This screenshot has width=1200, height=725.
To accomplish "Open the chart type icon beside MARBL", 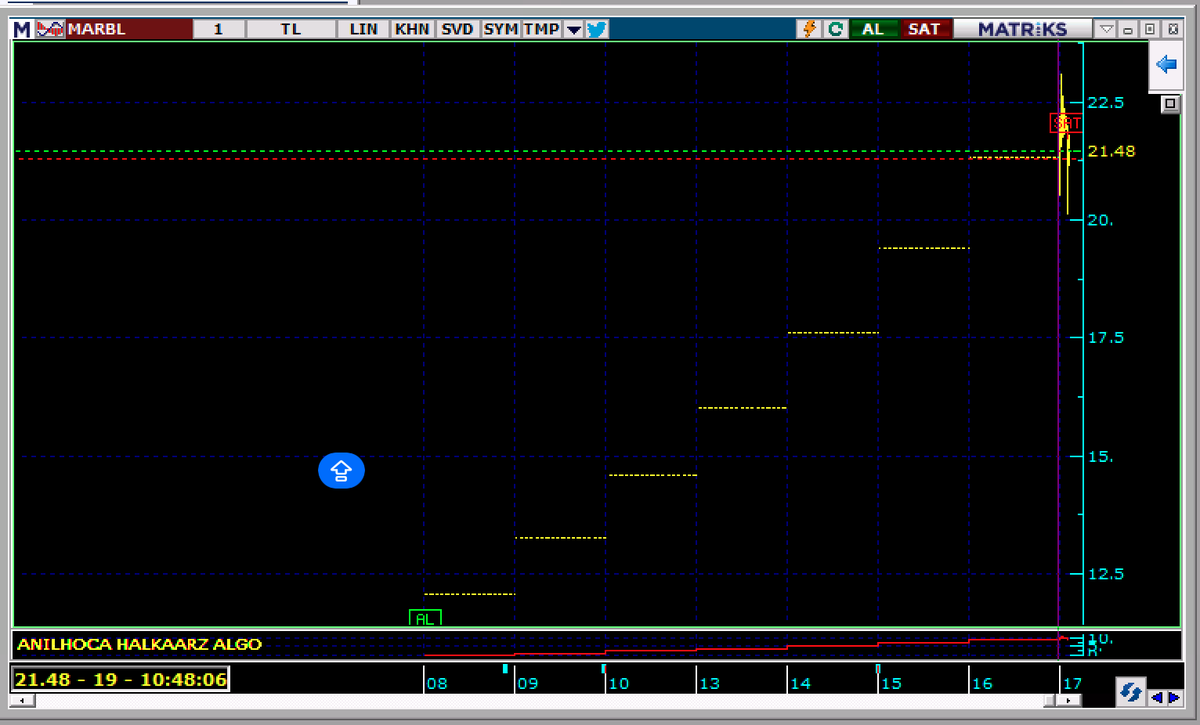I will tap(49, 29).
